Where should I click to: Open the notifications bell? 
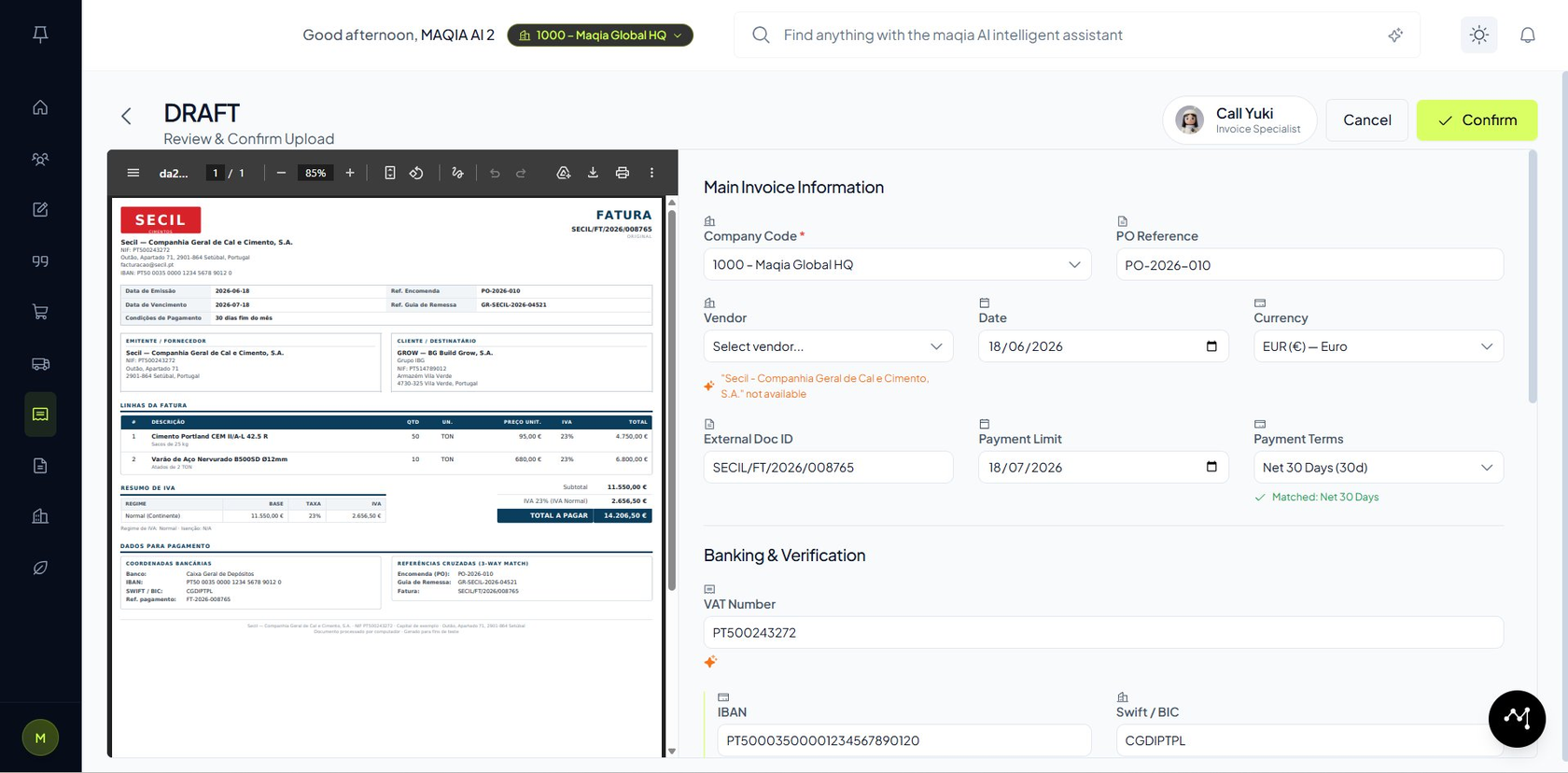(x=1528, y=35)
